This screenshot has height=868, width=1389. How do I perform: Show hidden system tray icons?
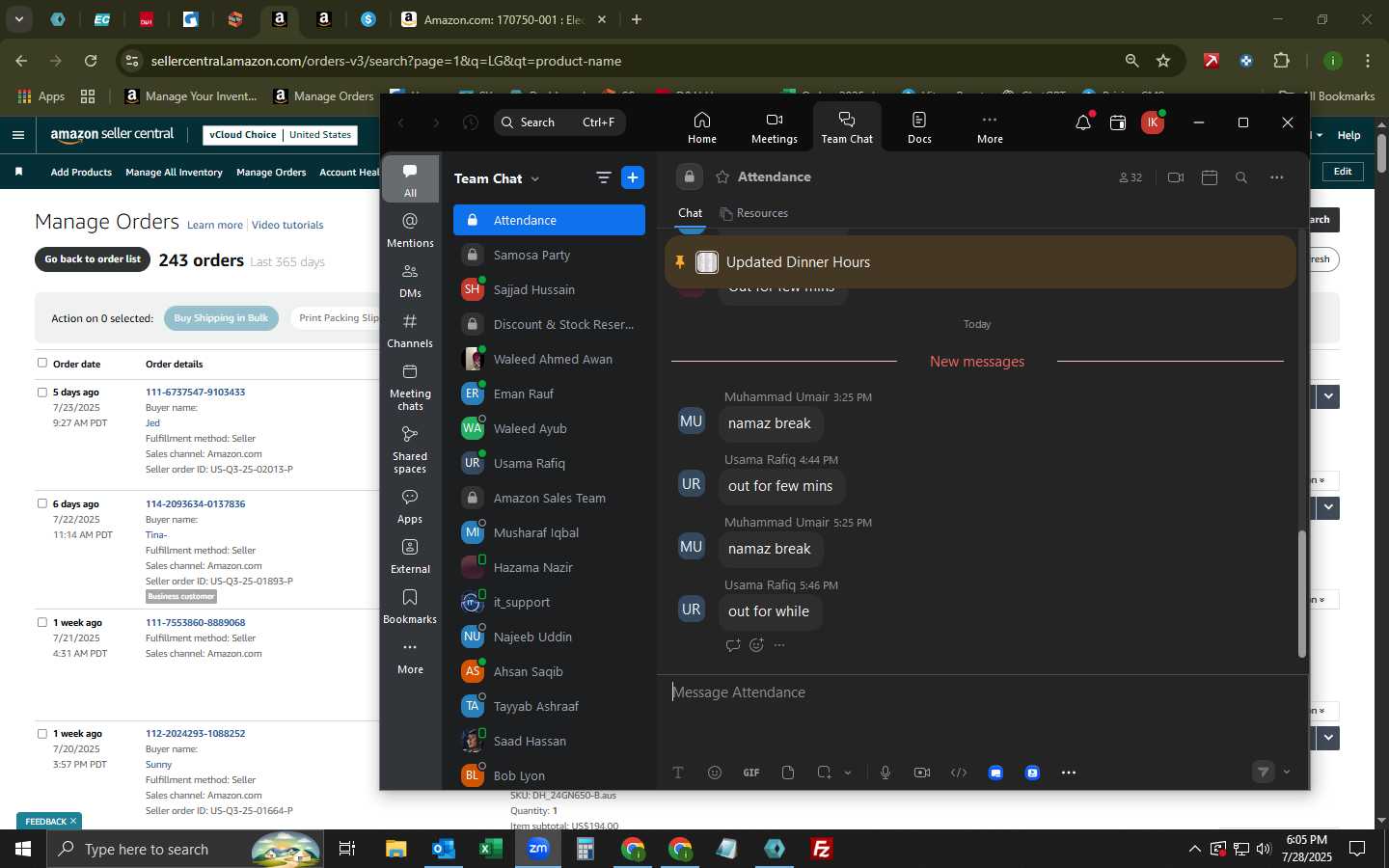(x=1194, y=849)
